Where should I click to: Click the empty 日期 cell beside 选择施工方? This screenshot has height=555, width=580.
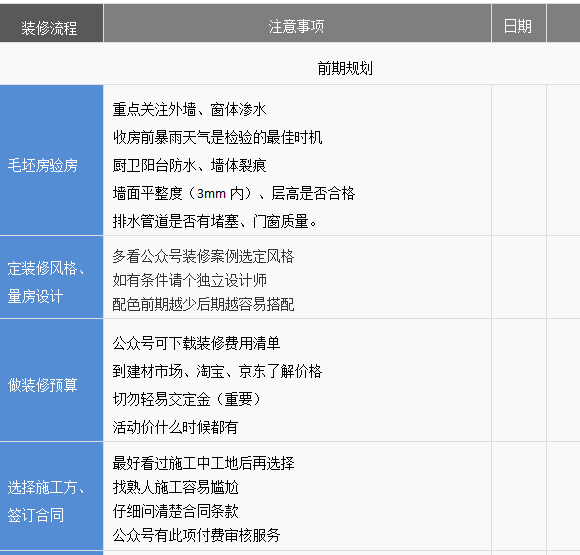[519, 496]
